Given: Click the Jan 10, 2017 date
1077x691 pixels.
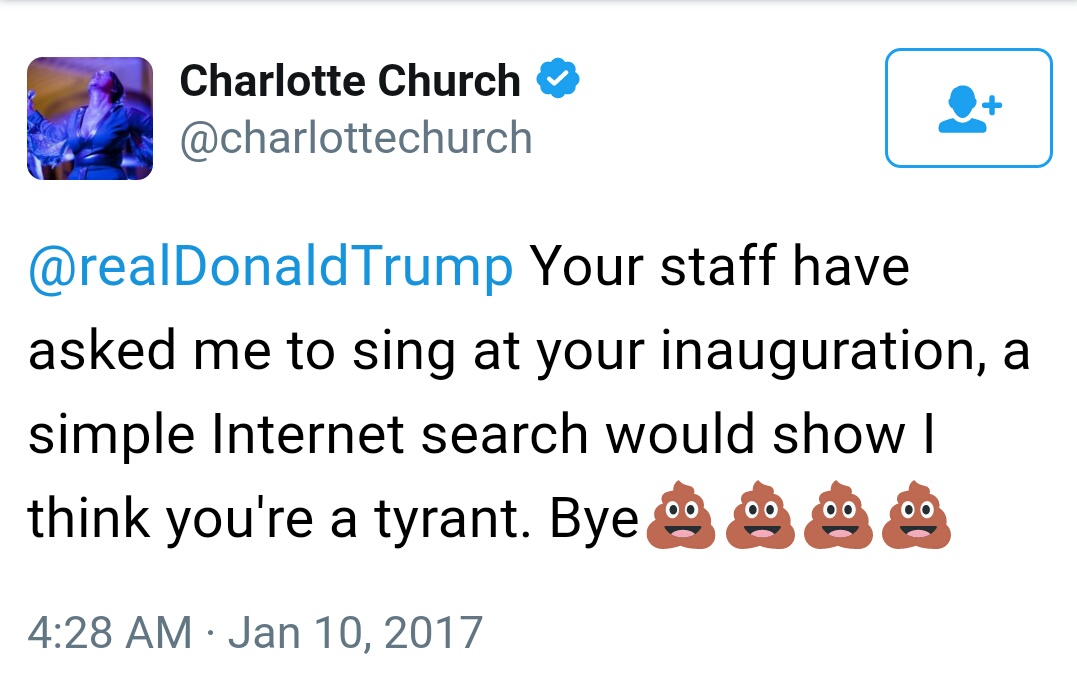Looking at the screenshot, I should (x=356, y=632).
